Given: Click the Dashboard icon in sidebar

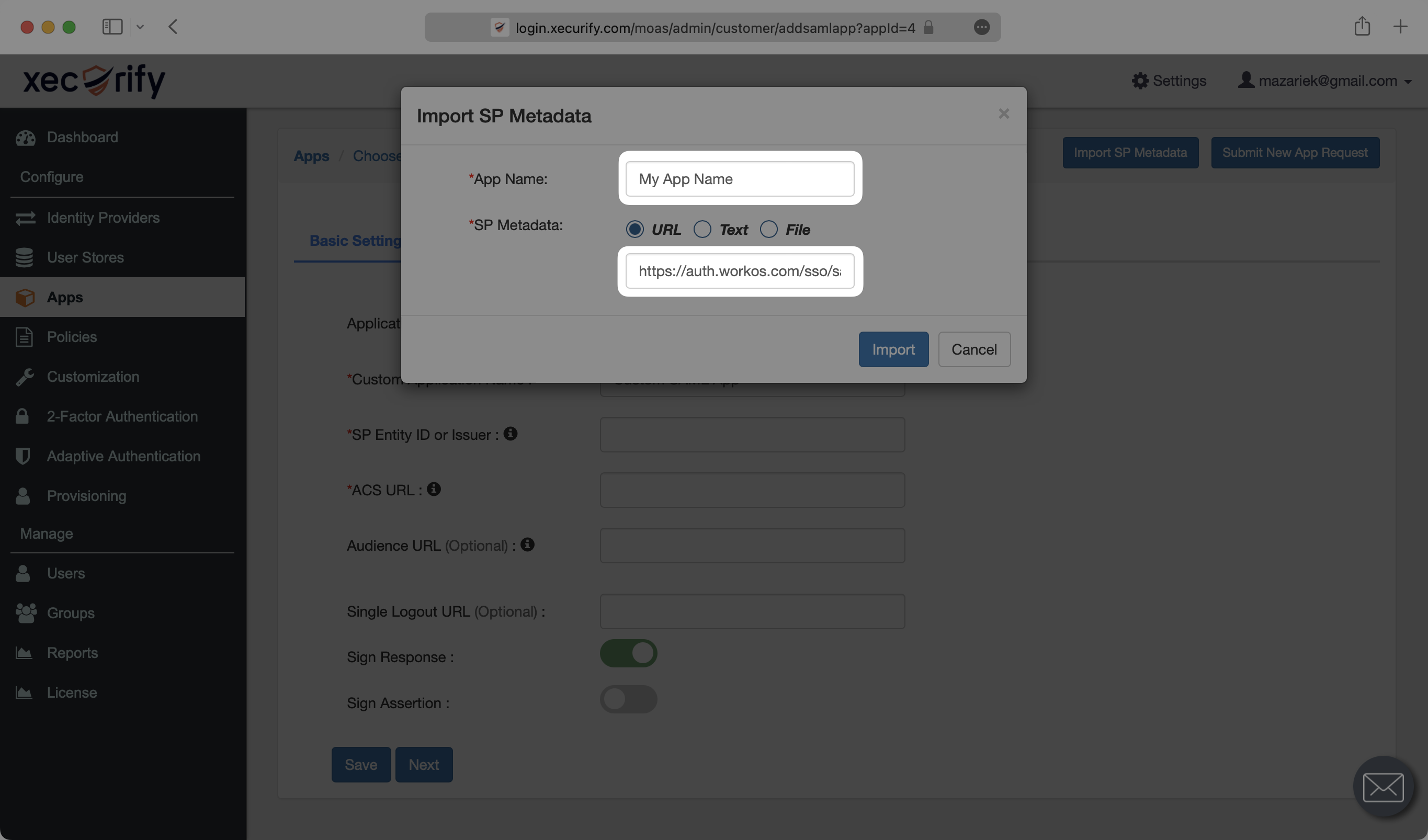Looking at the screenshot, I should pyautogui.click(x=25, y=136).
